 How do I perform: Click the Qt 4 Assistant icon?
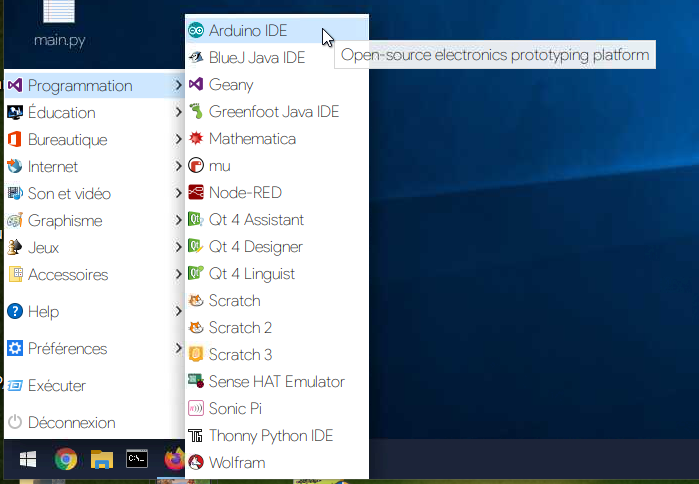pyautogui.click(x=196, y=219)
